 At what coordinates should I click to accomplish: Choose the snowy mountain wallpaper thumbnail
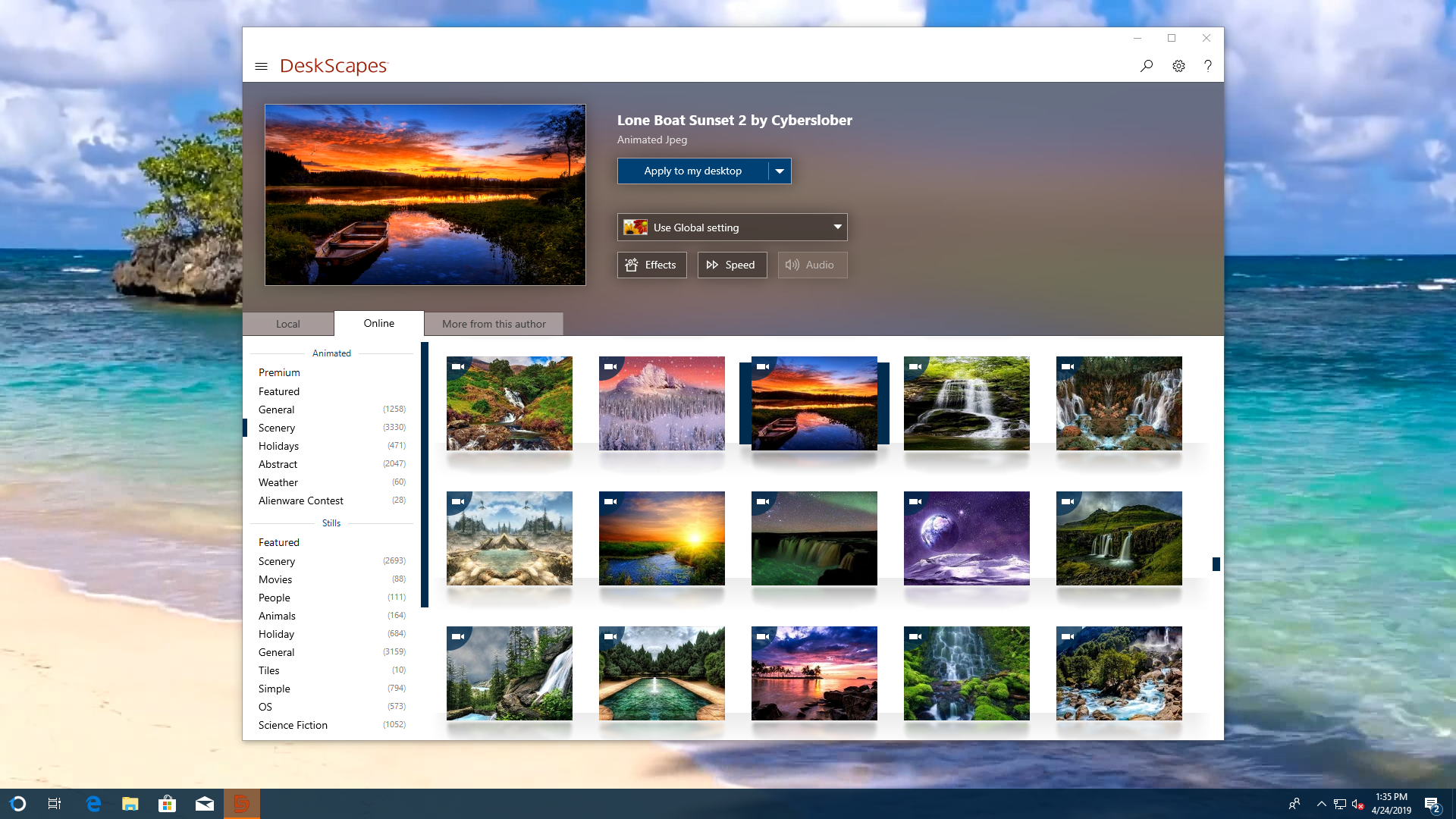(661, 403)
